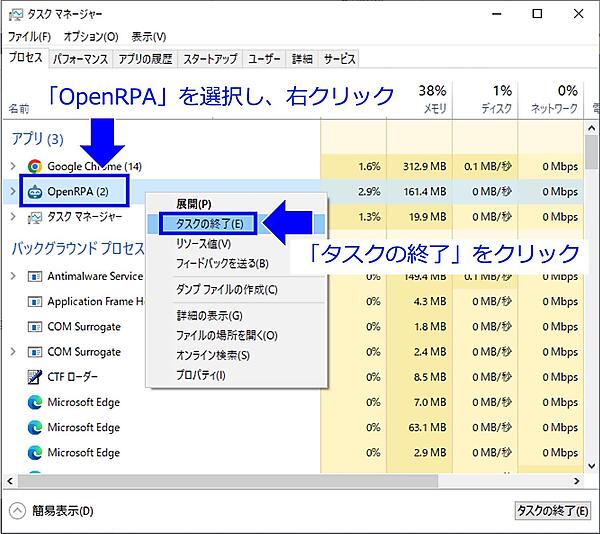This screenshot has height=534, width=600.
Task: Open the 表示(V) menu
Action: coord(149,37)
